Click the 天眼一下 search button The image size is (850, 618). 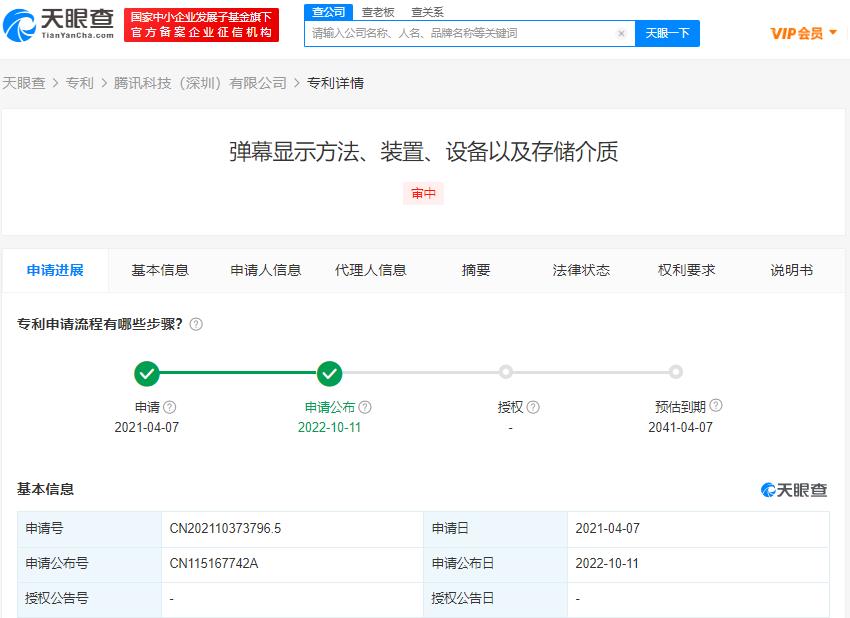click(x=667, y=33)
